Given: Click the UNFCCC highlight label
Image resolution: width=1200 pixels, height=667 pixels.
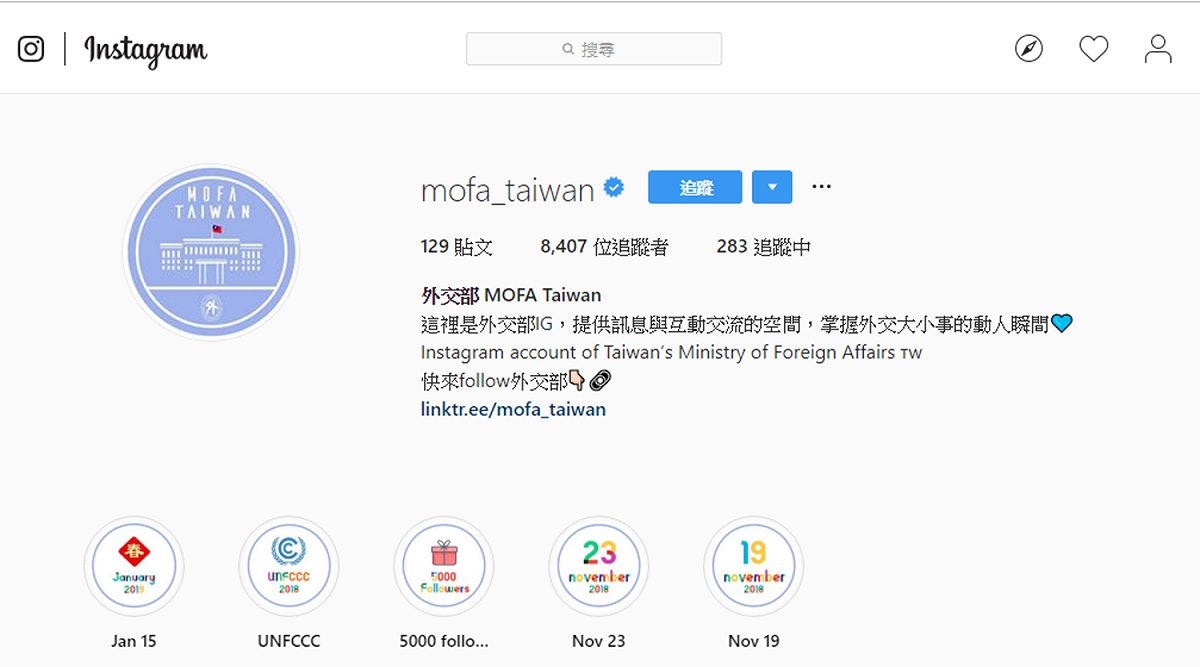Looking at the screenshot, I should 289,641.
